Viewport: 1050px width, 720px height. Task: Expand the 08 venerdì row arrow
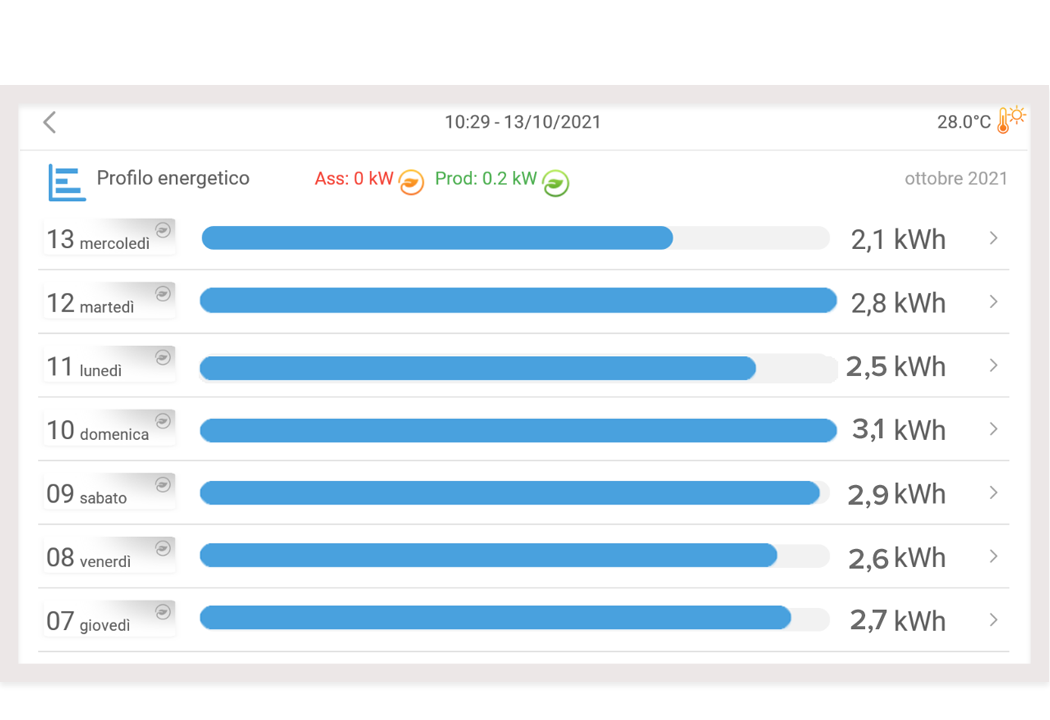point(993,556)
